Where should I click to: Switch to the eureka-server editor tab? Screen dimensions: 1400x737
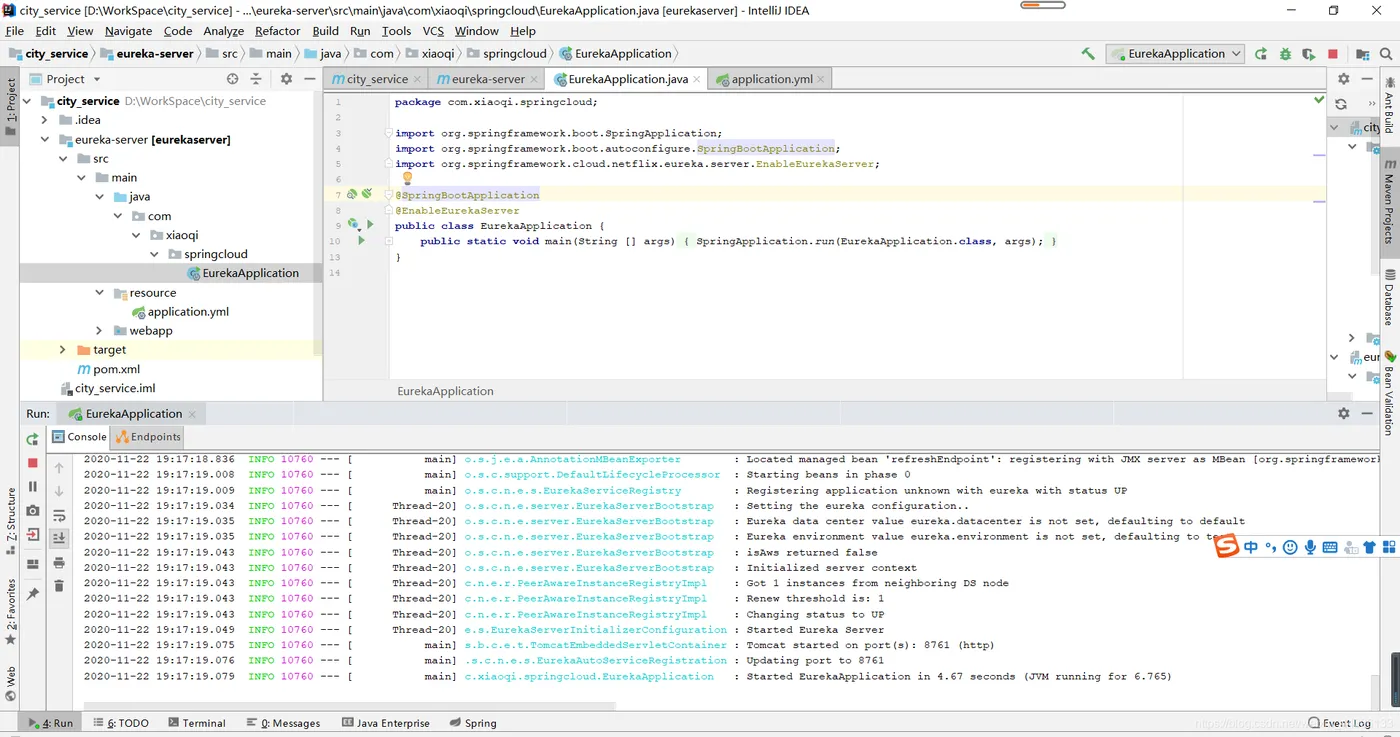487,79
